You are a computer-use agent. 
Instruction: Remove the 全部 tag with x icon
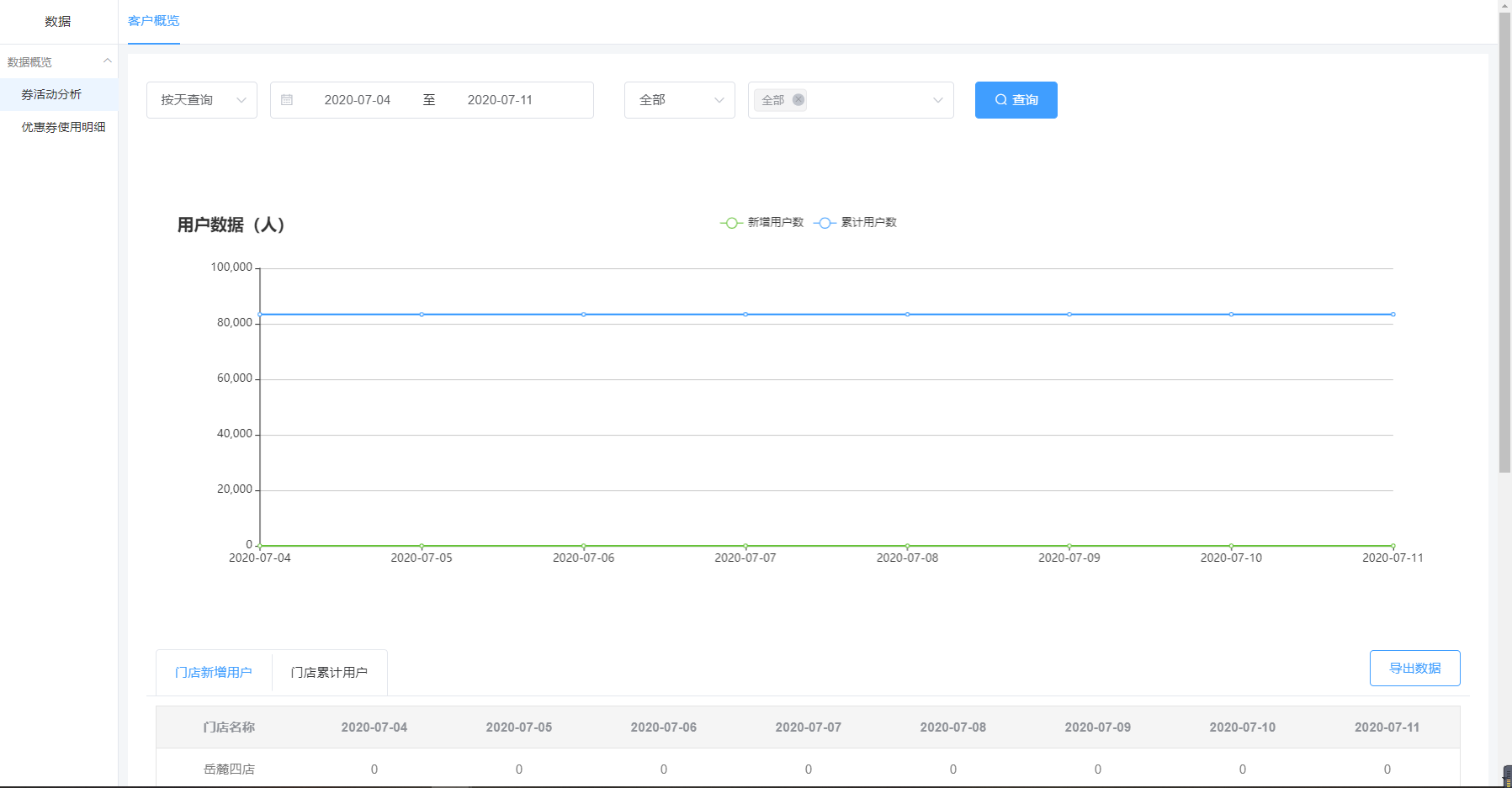pyautogui.click(x=798, y=100)
